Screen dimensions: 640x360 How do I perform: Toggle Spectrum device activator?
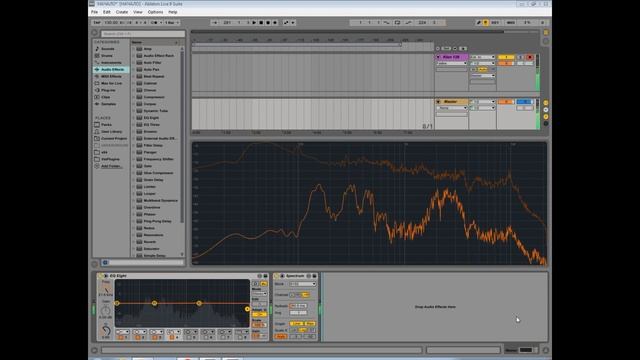[276, 276]
